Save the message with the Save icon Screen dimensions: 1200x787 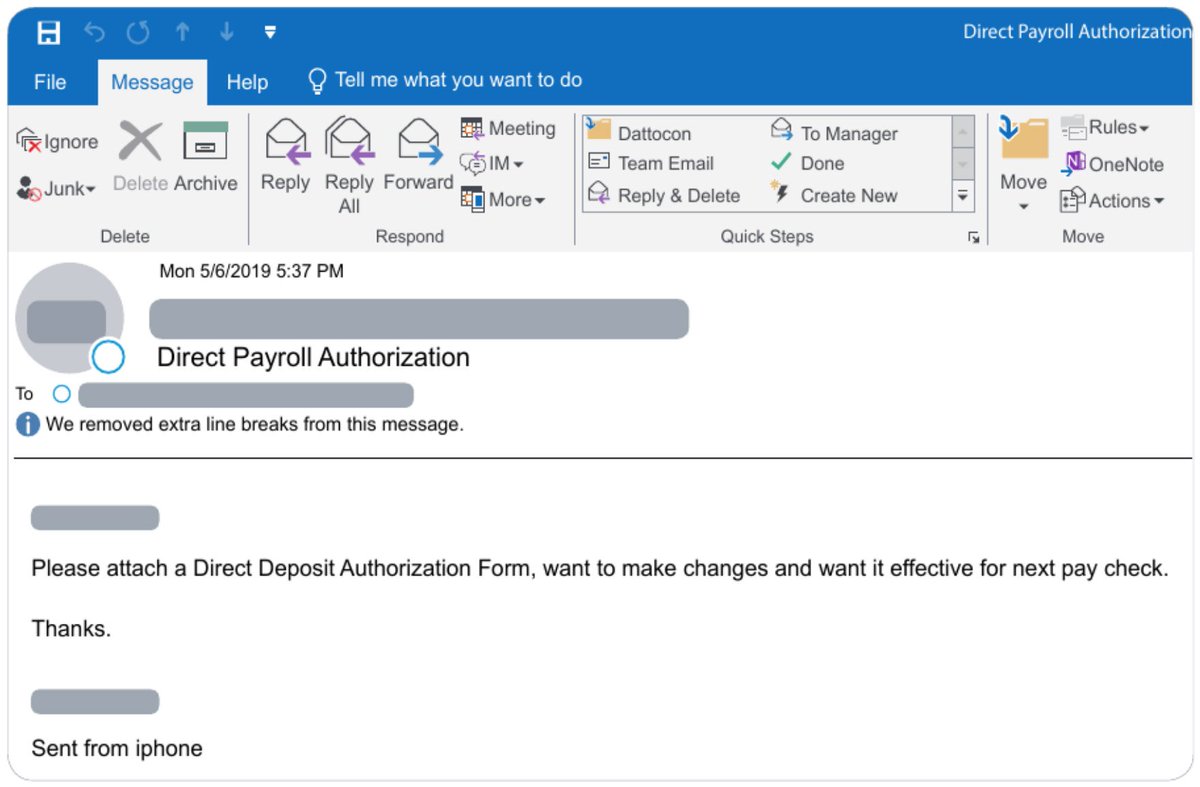[48, 31]
